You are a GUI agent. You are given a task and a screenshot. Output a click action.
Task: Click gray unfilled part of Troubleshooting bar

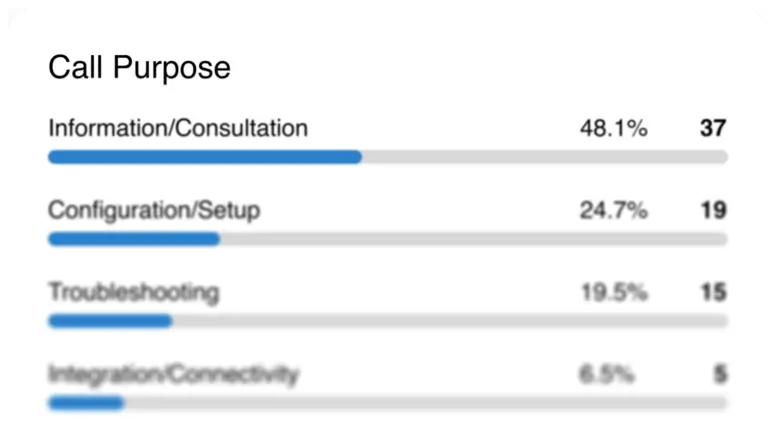coord(450,321)
